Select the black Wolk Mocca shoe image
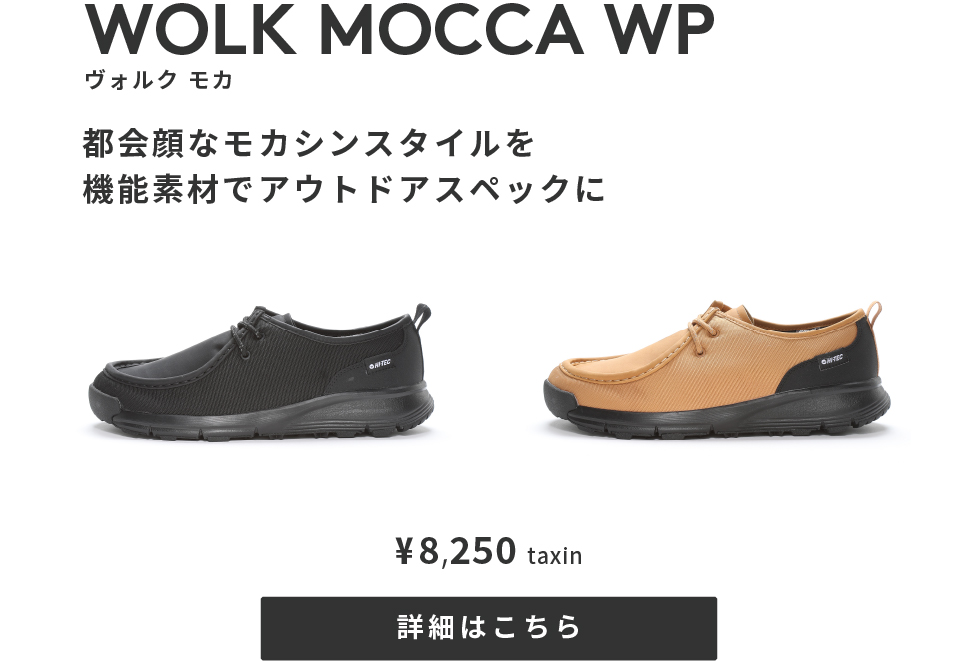Screen dimensions: 978x661 click(261, 372)
